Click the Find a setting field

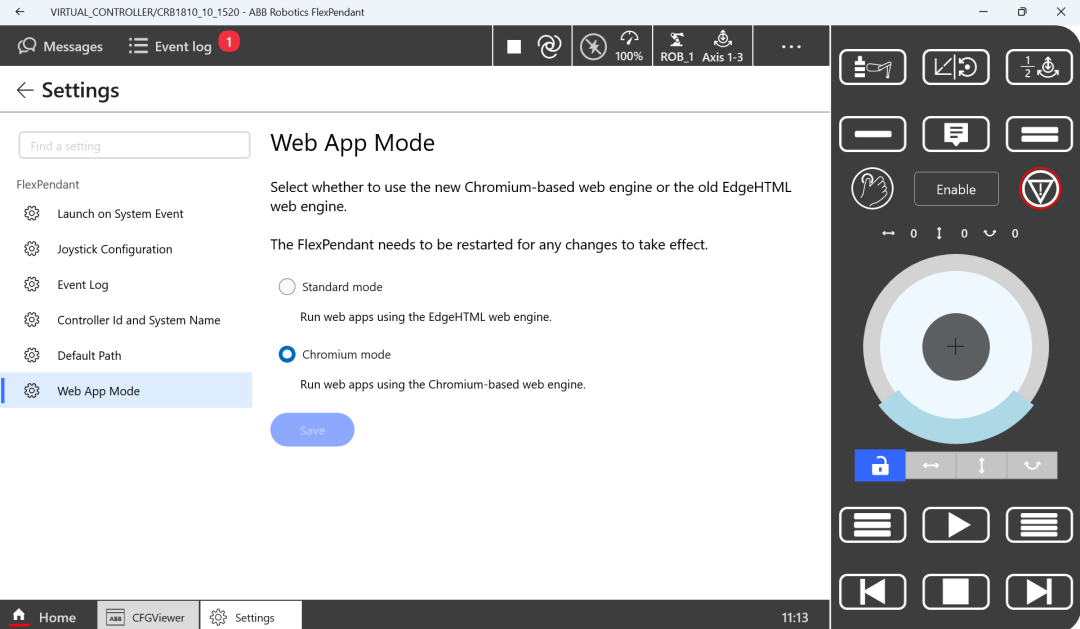134,145
